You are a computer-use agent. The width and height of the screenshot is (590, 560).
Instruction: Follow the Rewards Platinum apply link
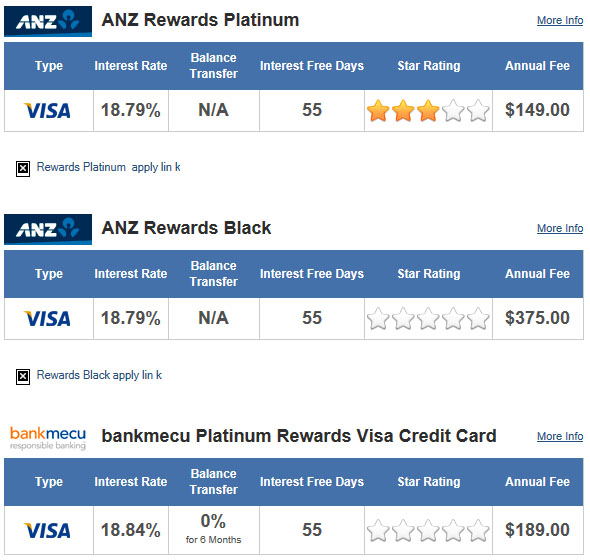coord(108,167)
